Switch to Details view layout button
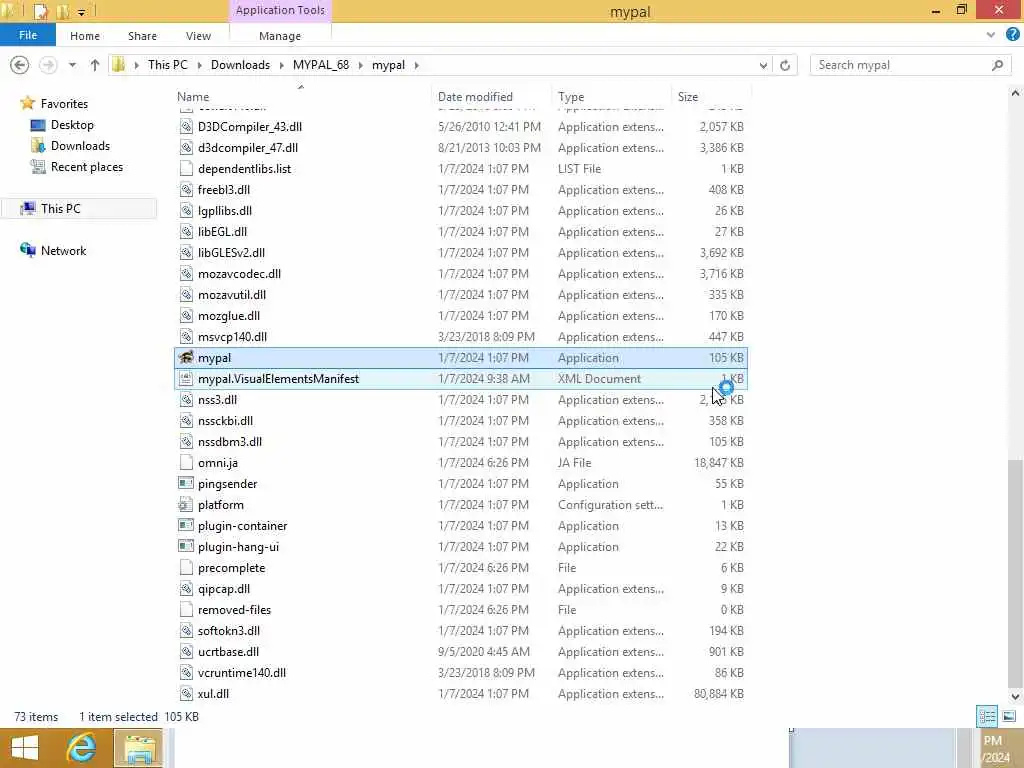Viewport: 1024px width, 768px height. click(987, 716)
